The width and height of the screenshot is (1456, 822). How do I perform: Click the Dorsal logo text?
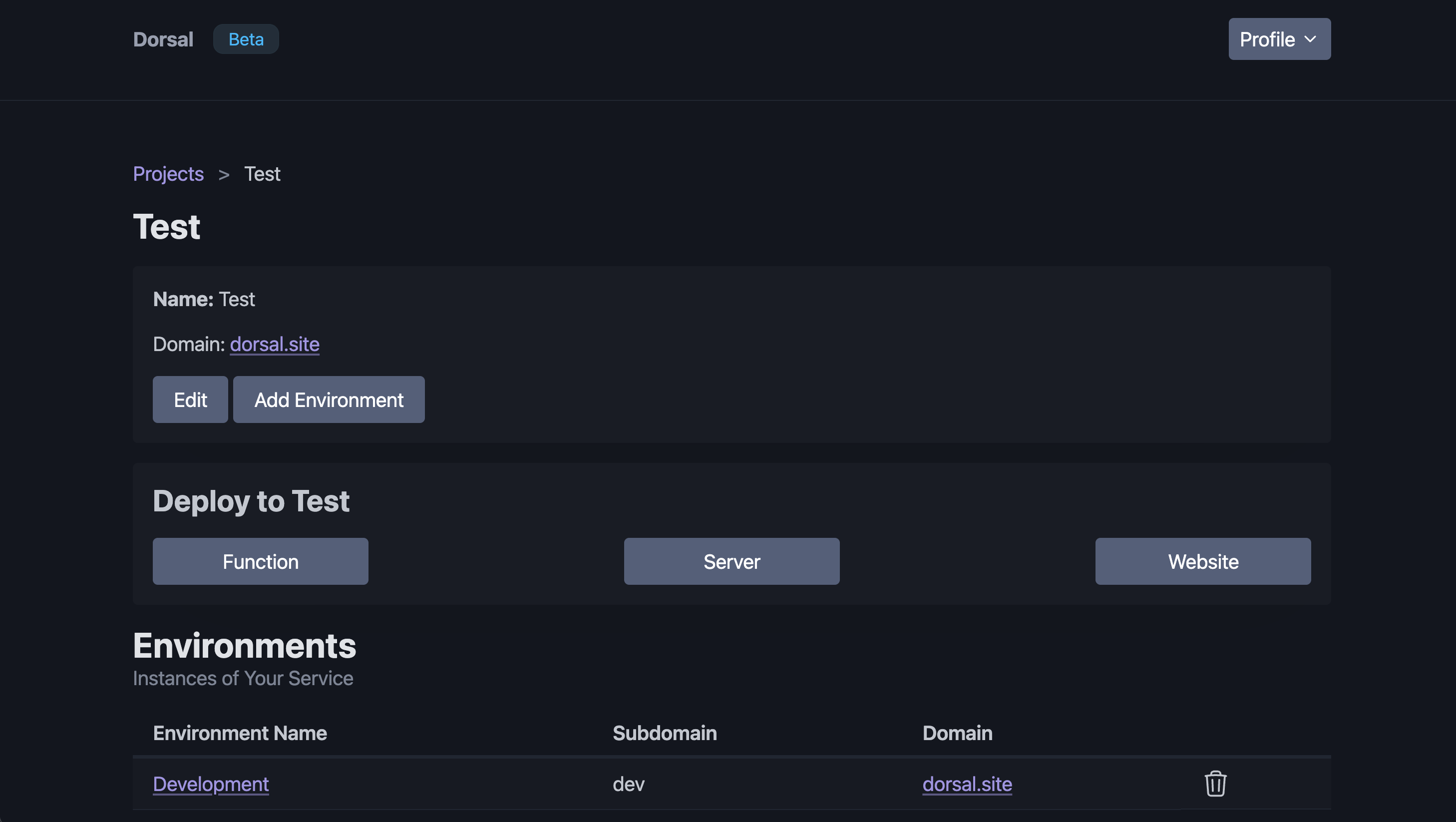(163, 39)
